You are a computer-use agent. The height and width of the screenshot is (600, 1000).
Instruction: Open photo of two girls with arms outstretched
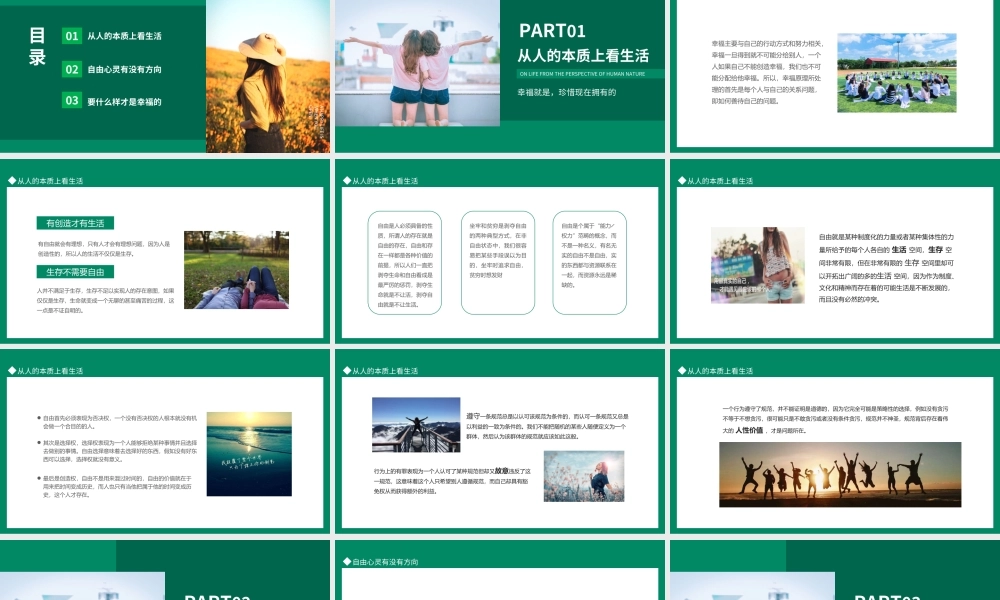coord(418,63)
